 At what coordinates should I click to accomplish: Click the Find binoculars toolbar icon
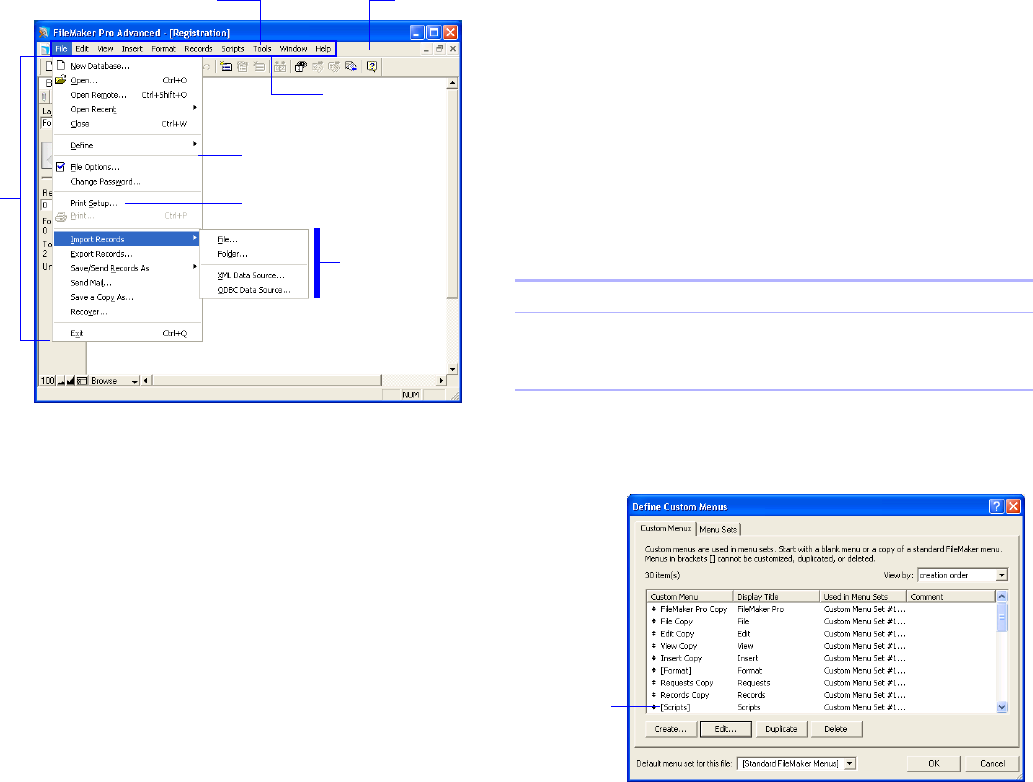click(x=281, y=67)
